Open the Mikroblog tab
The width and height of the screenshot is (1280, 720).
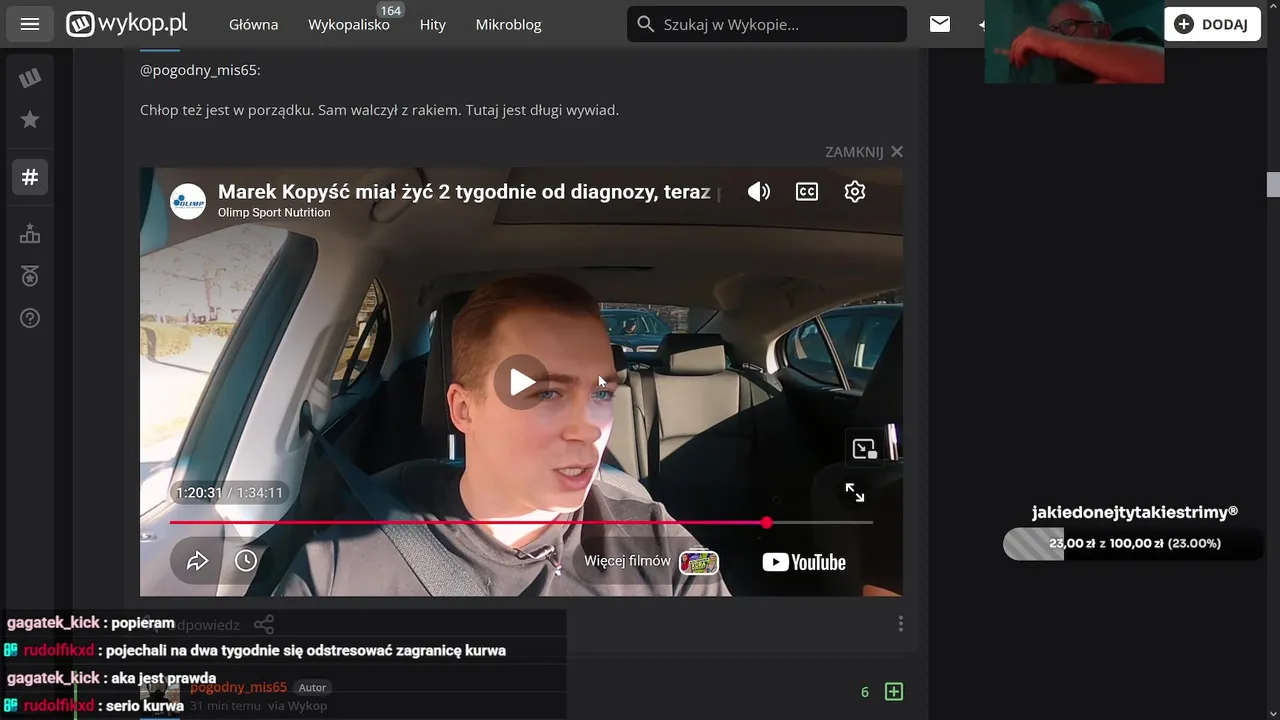pos(509,24)
